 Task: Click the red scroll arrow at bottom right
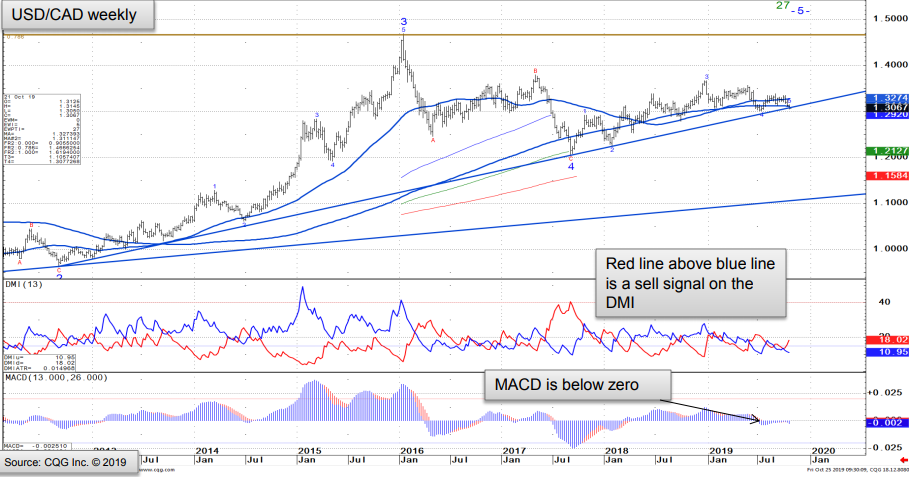tap(904, 459)
